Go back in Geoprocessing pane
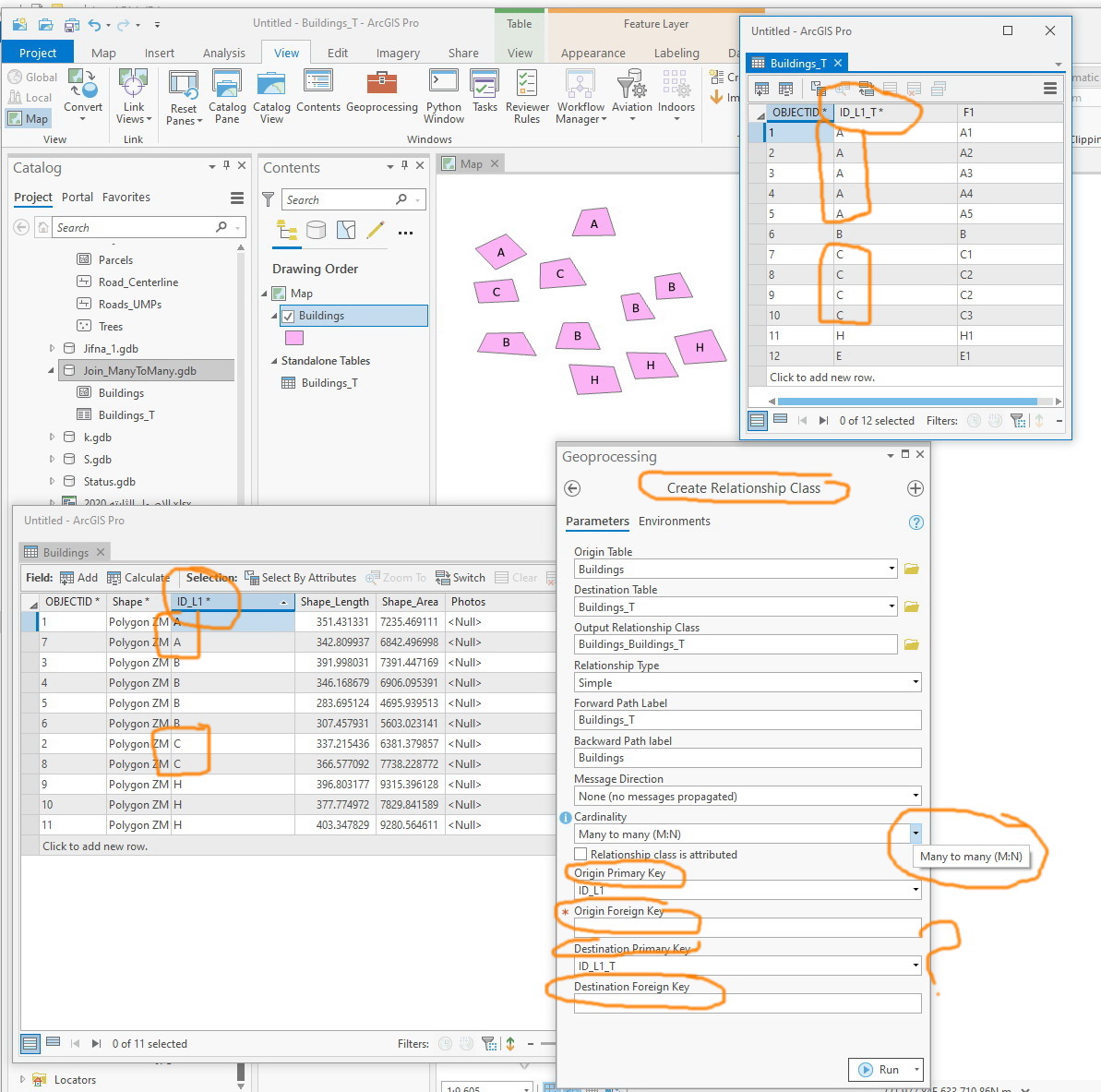The image size is (1101, 1092). click(x=572, y=488)
